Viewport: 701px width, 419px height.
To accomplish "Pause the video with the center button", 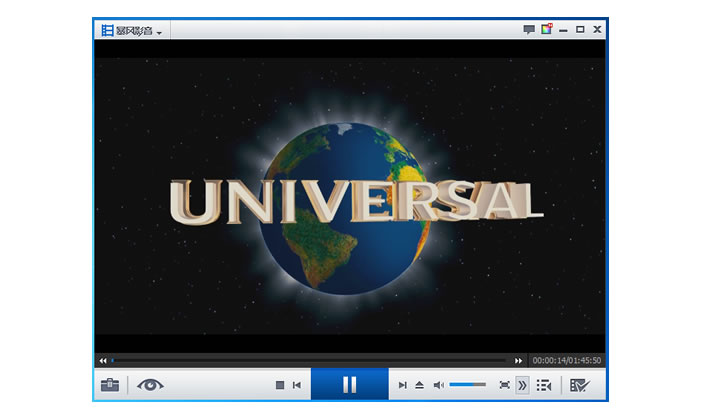I will [349, 384].
